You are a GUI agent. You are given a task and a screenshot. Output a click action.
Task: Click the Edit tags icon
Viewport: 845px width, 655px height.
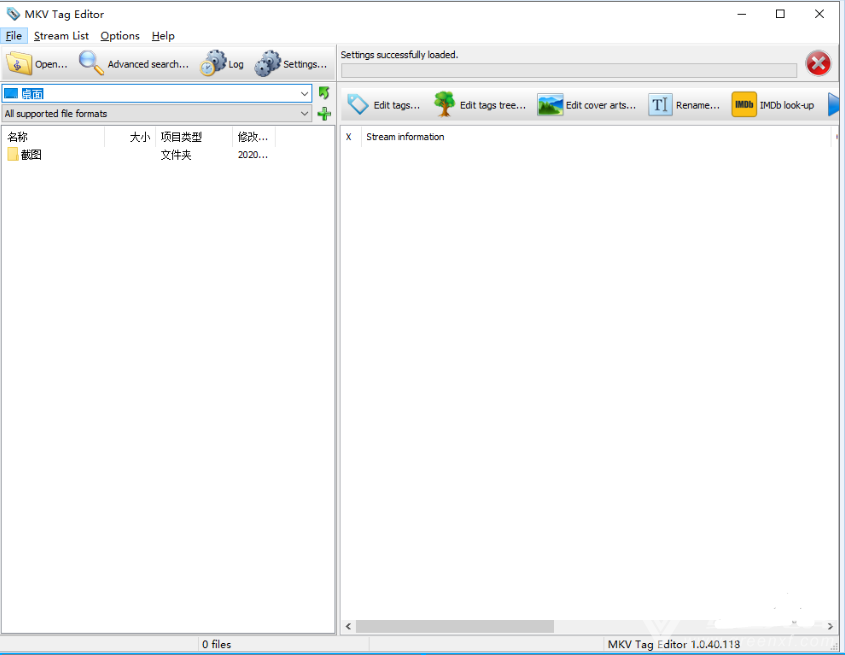[x=357, y=105]
